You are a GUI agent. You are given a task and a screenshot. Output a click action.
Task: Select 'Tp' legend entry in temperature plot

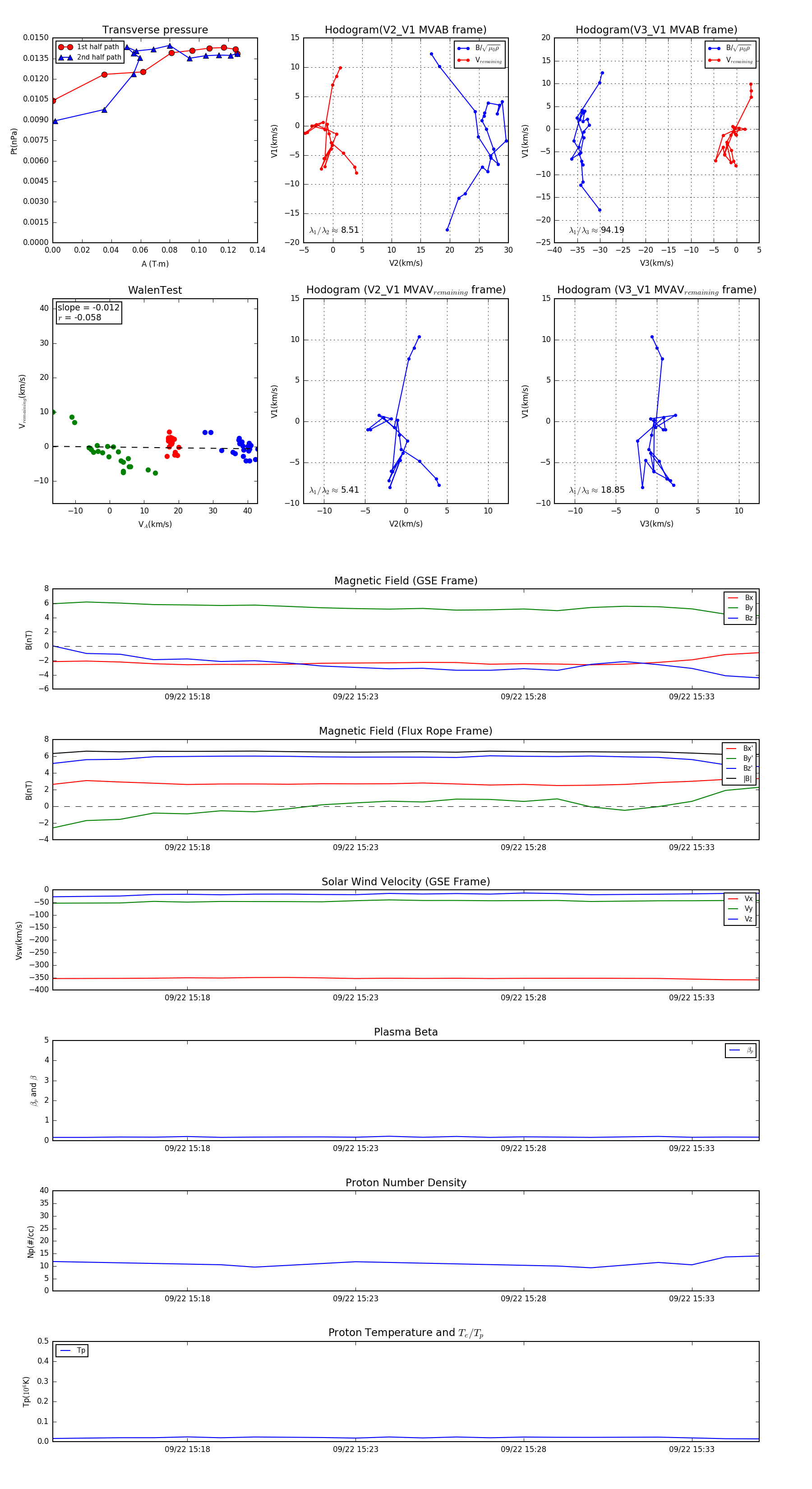pyautogui.click(x=72, y=1350)
